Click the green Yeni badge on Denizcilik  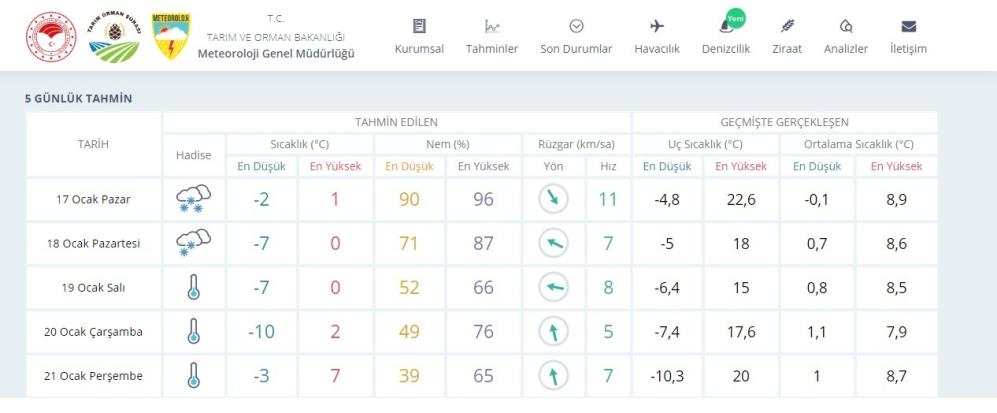point(734,18)
